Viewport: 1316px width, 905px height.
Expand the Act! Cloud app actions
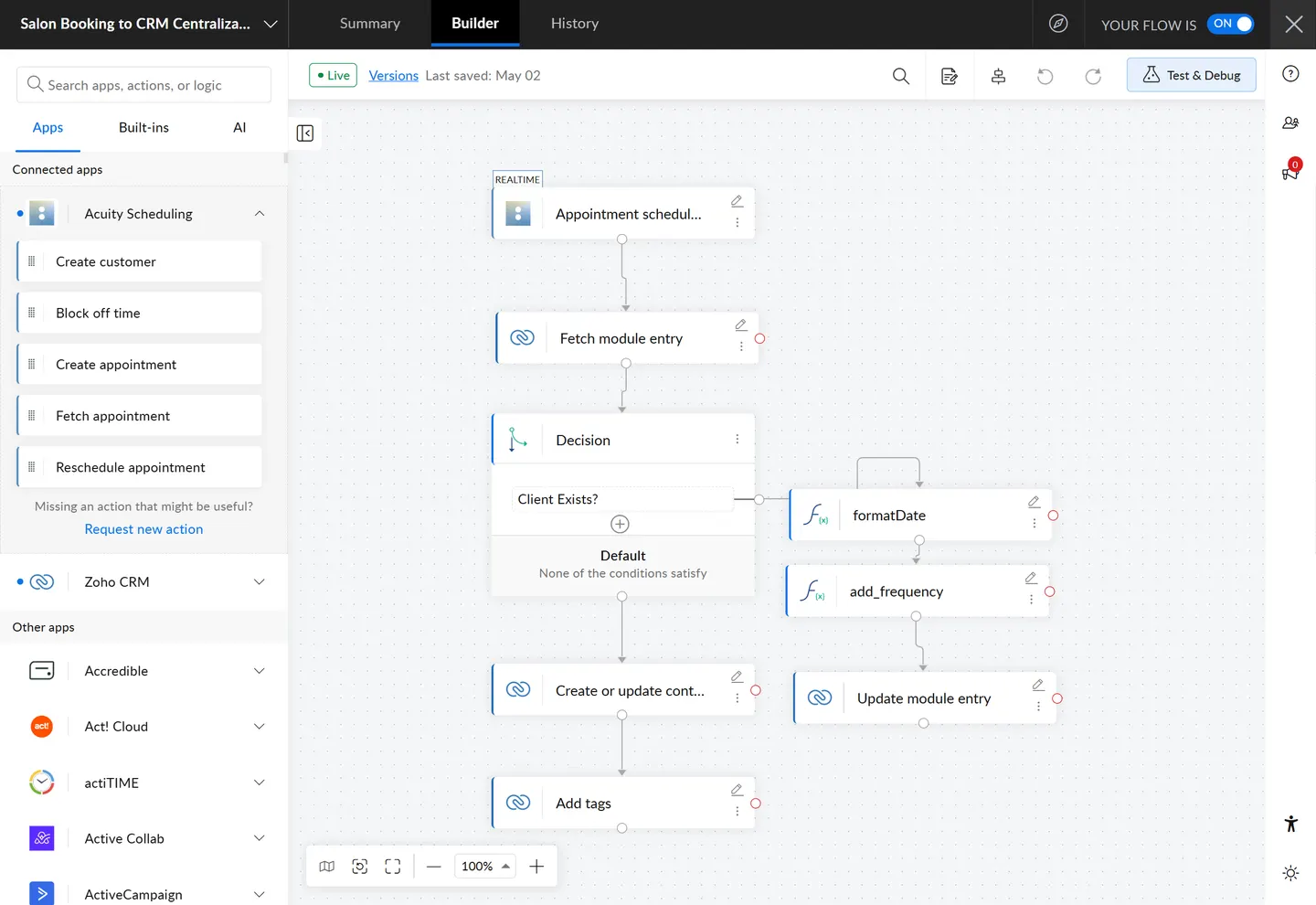(260, 727)
